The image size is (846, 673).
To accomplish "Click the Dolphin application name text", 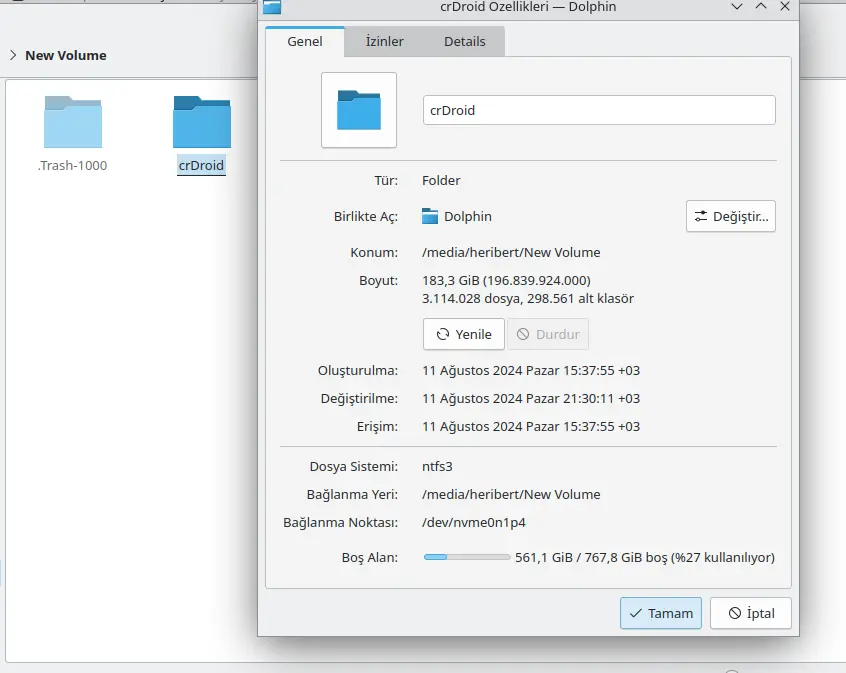I will click(x=468, y=216).
